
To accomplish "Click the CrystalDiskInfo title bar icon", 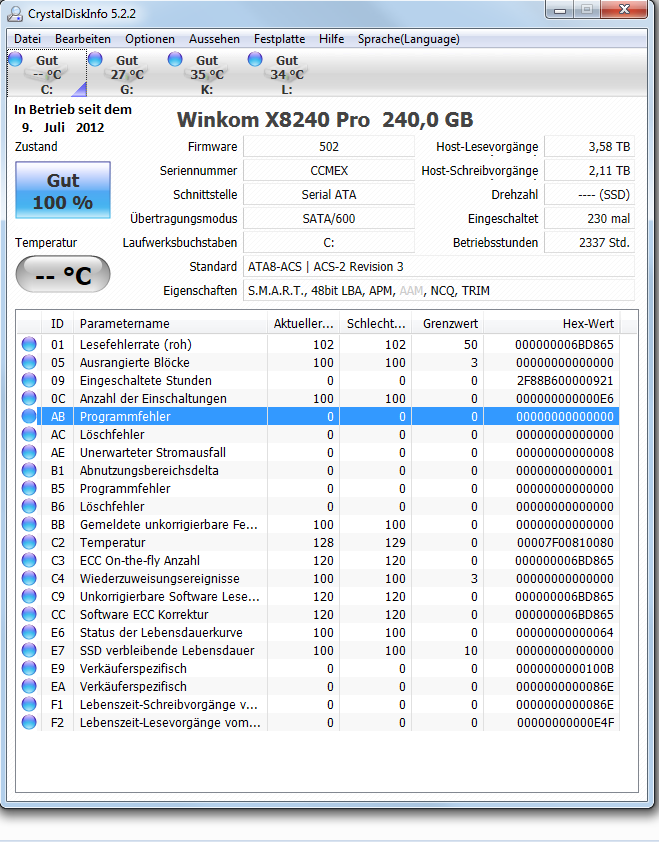I will 15,13.
